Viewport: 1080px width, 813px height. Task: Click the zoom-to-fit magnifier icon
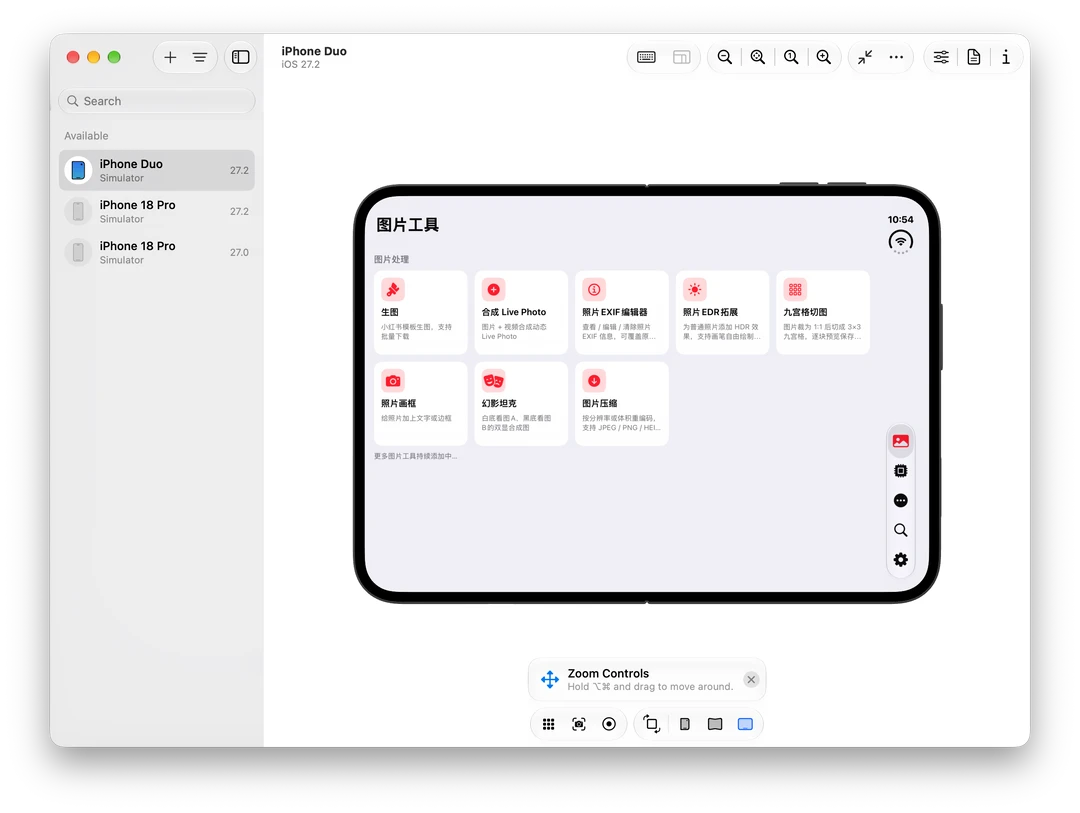758,57
